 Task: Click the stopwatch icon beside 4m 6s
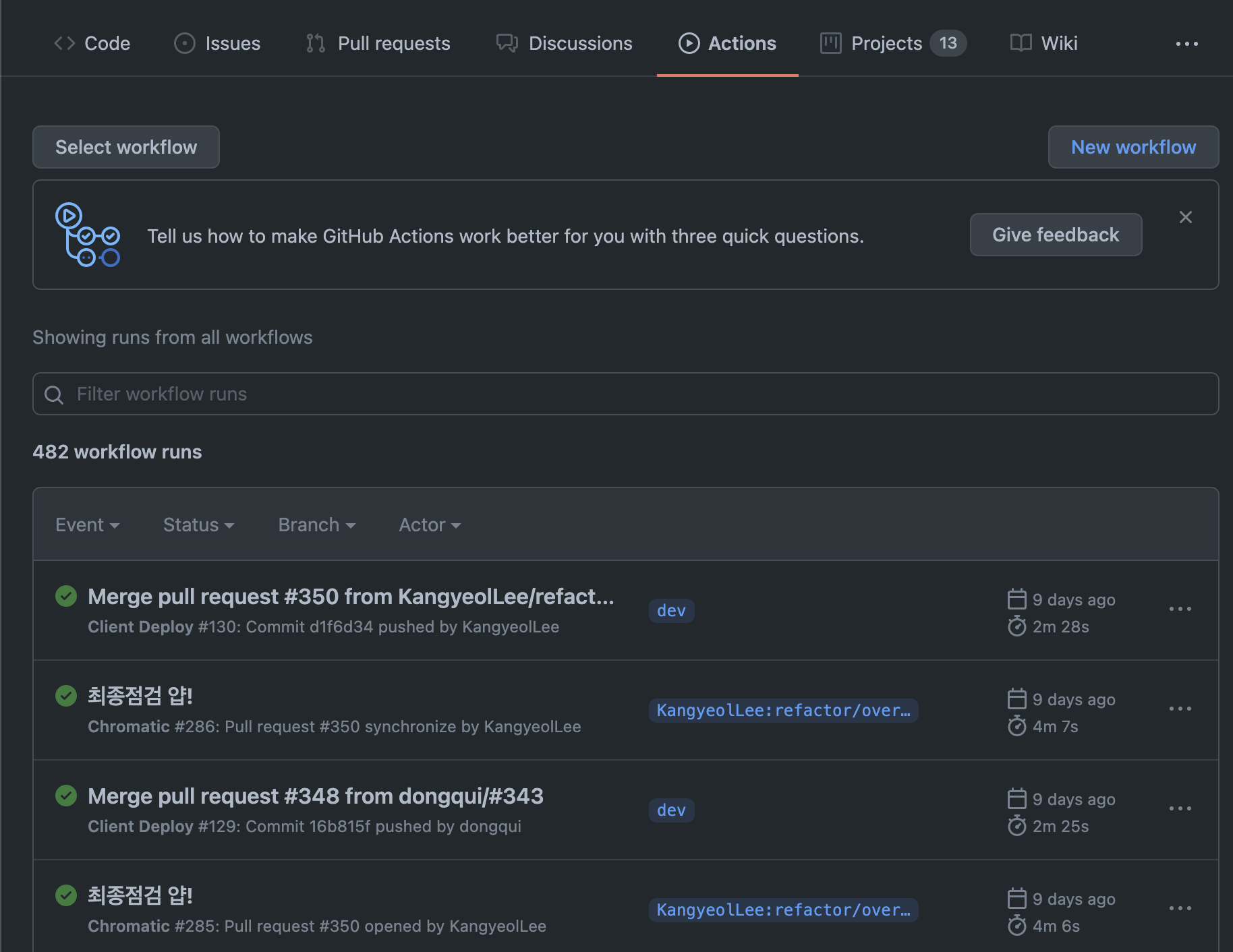[1017, 926]
